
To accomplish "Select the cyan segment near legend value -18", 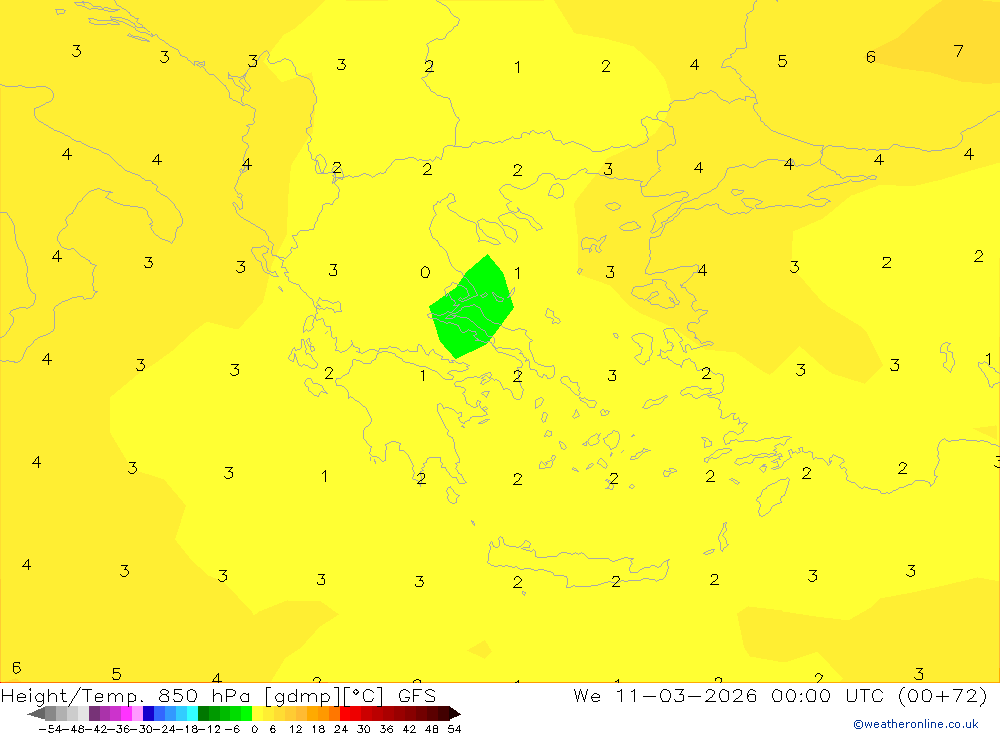I will coord(193,713).
